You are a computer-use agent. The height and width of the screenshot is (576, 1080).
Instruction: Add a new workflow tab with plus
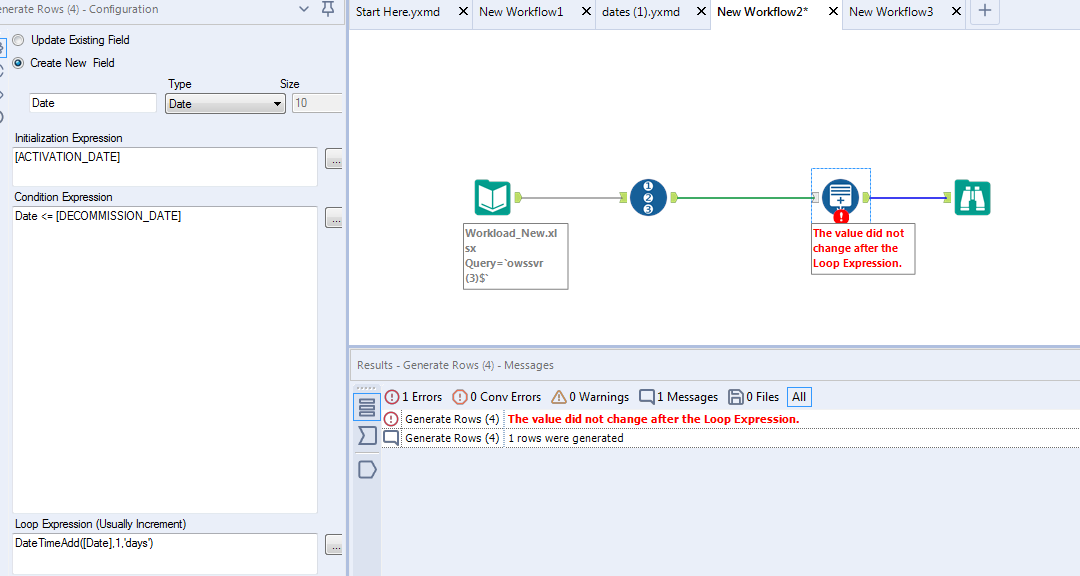[985, 11]
